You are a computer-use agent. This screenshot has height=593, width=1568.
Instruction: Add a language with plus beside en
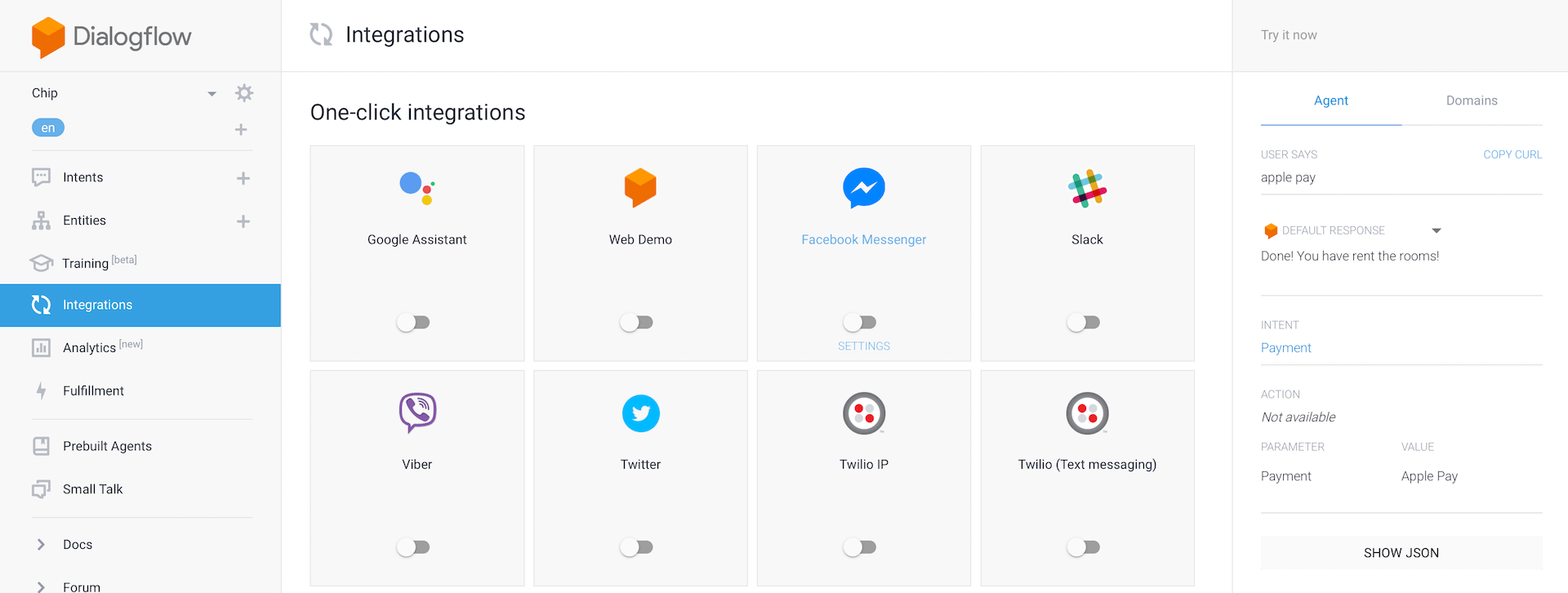(241, 129)
